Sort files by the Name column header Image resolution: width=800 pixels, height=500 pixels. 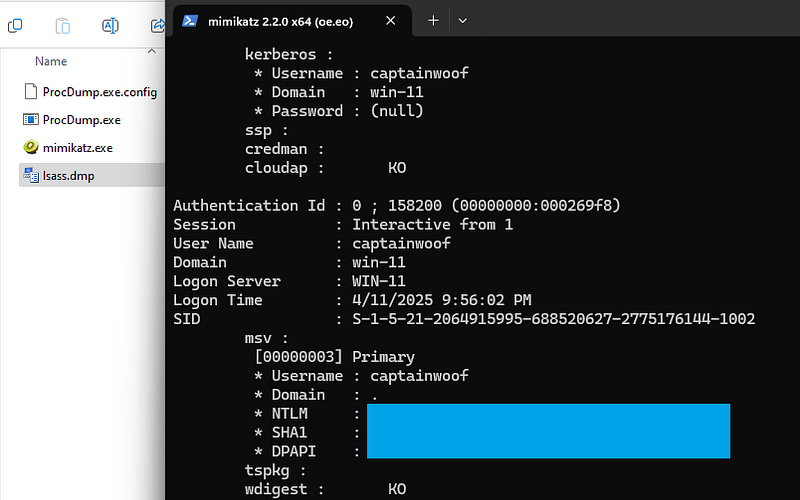51,62
